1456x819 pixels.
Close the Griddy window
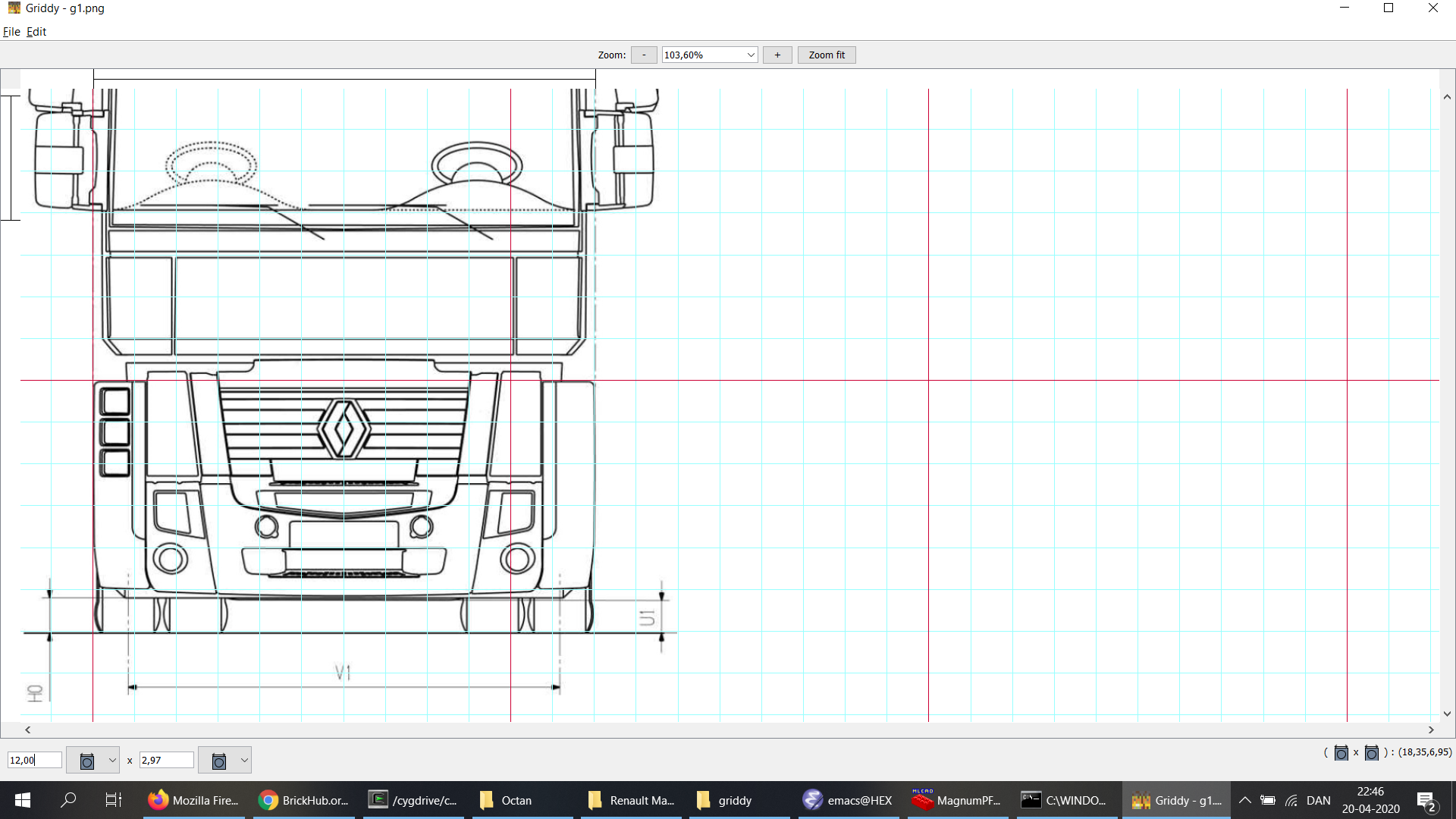(1433, 8)
